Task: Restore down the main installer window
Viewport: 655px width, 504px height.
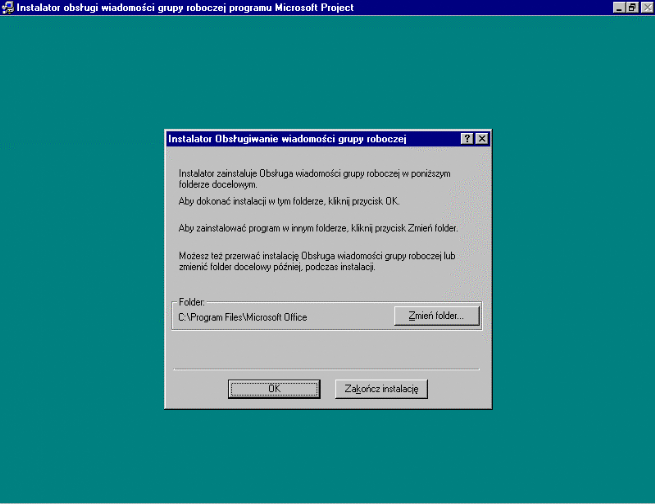Action: click(x=632, y=7)
